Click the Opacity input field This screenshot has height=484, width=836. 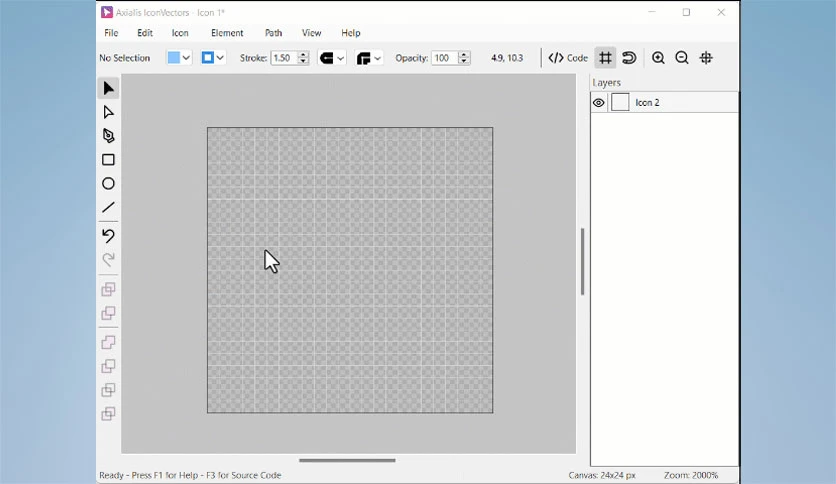click(x=445, y=58)
